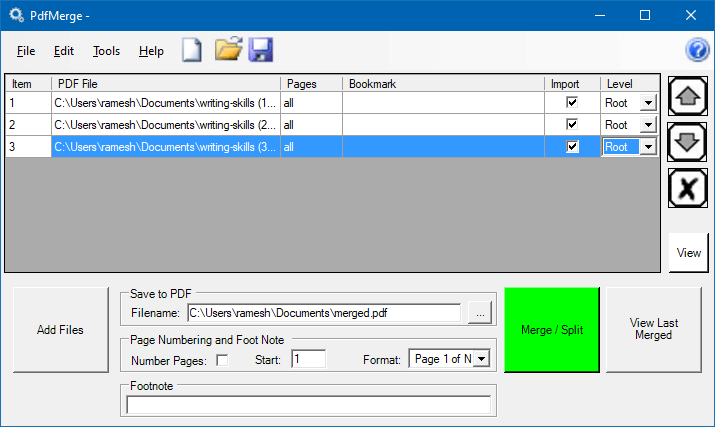
Task: Expand Level dropdown for item 3
Action: tap(648, 147)
